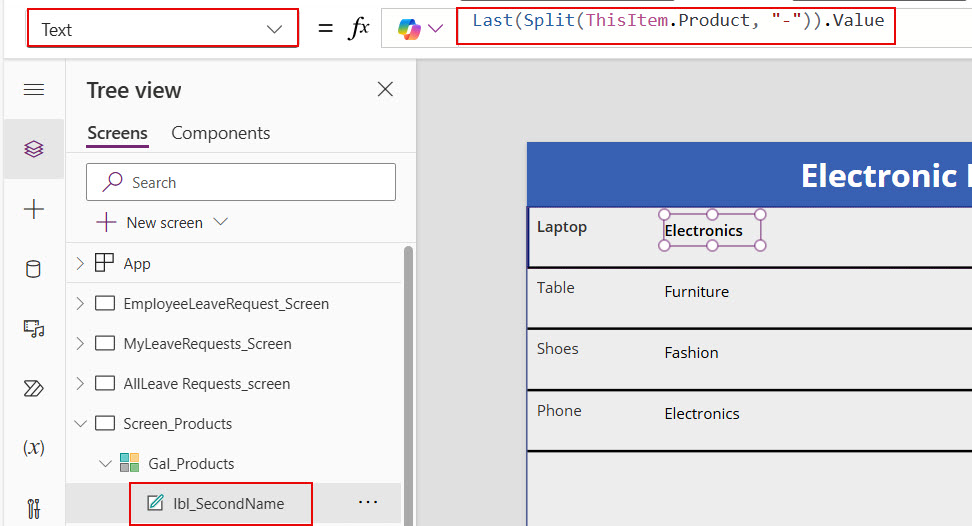Select EmployeeLeaveRequest_Screen in tree
The width and height of the screenshot is (972, 526).
point(226,304)
